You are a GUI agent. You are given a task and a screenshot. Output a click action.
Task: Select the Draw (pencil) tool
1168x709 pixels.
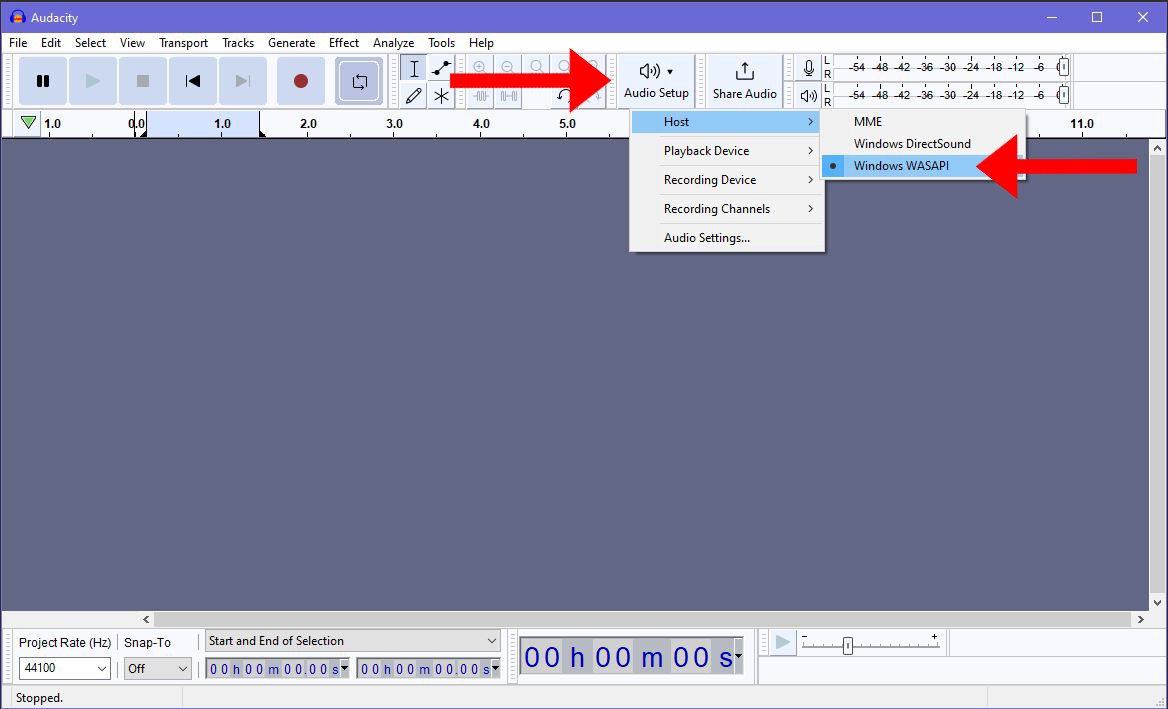(413, 95)
